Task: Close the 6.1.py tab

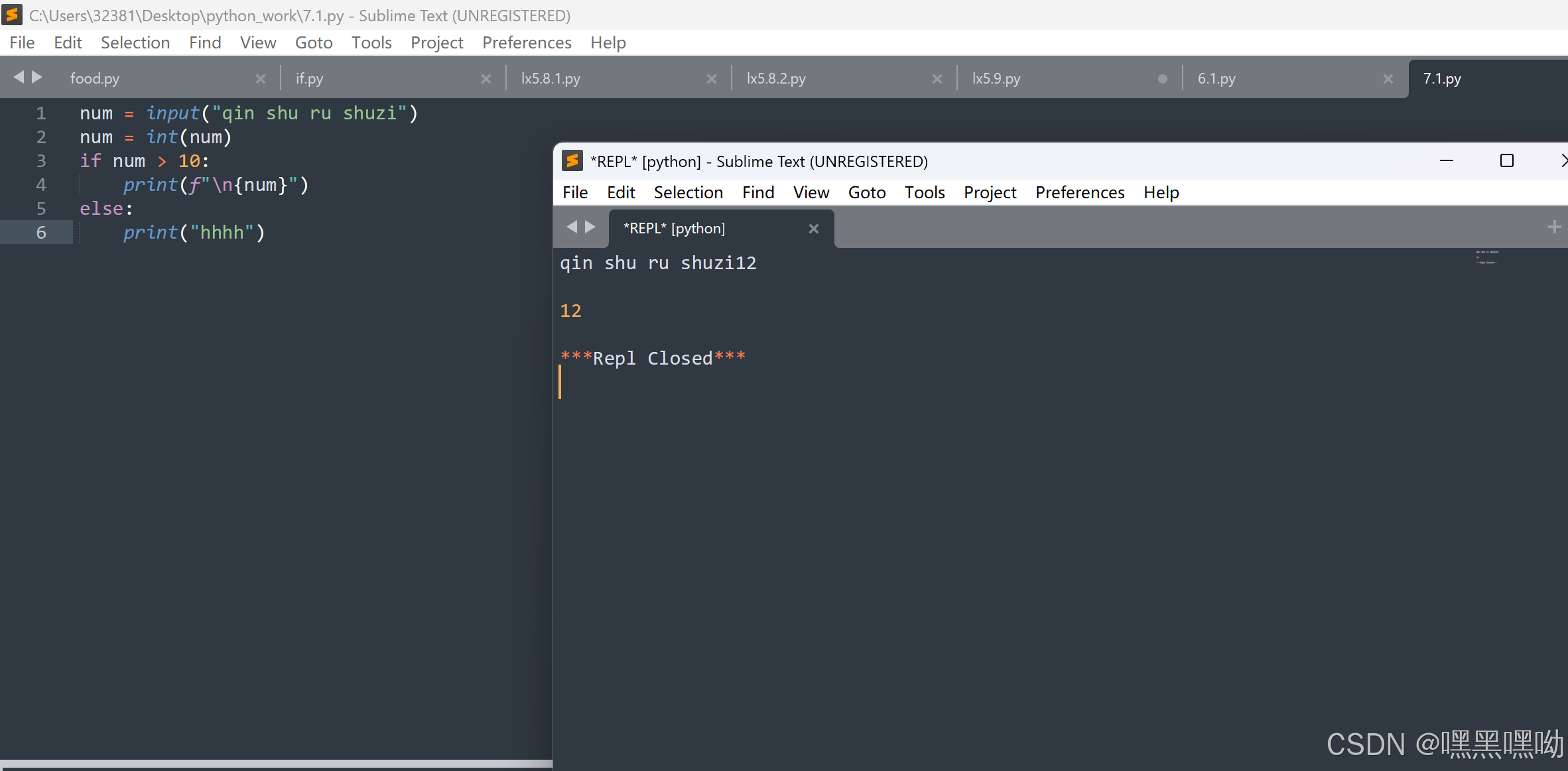Action: click(1388, 79)
